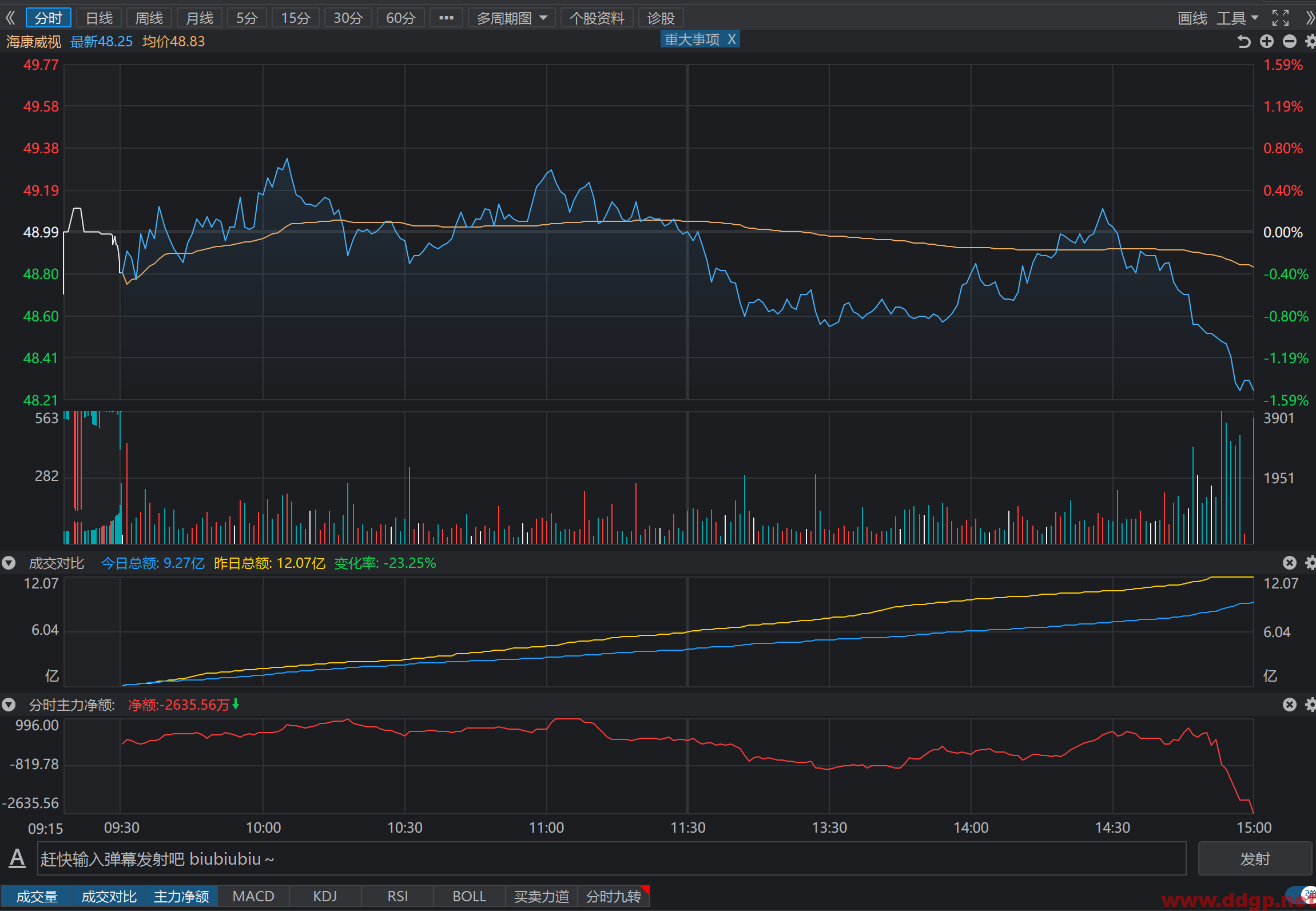Click the 分时主力净额 panel title

(x=71, y=705)
